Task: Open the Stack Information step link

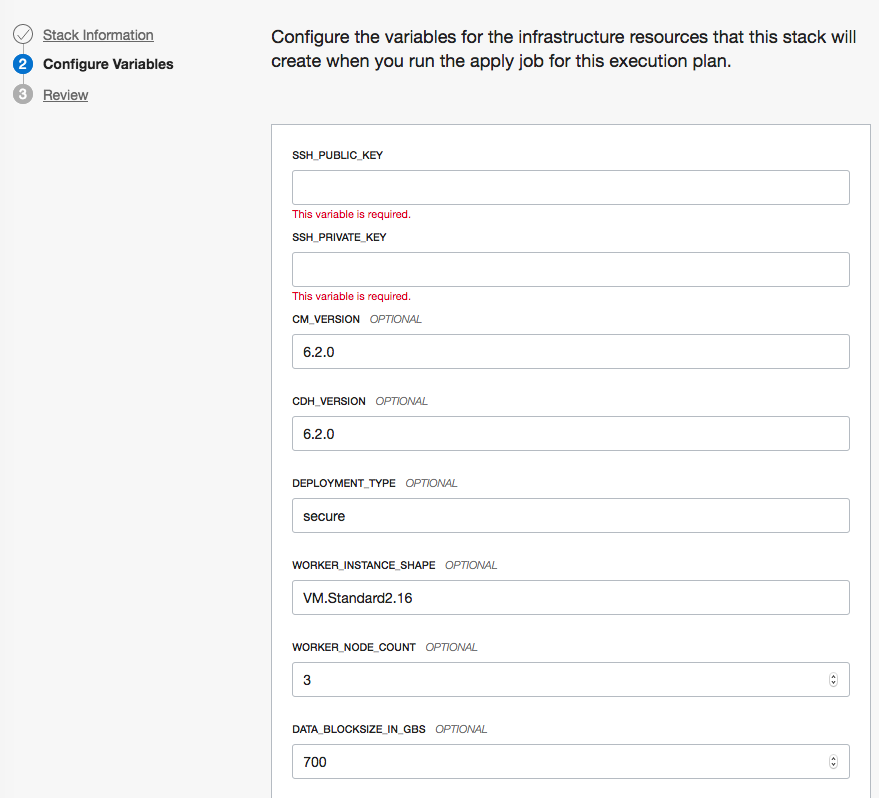Action: pos(98,35)
